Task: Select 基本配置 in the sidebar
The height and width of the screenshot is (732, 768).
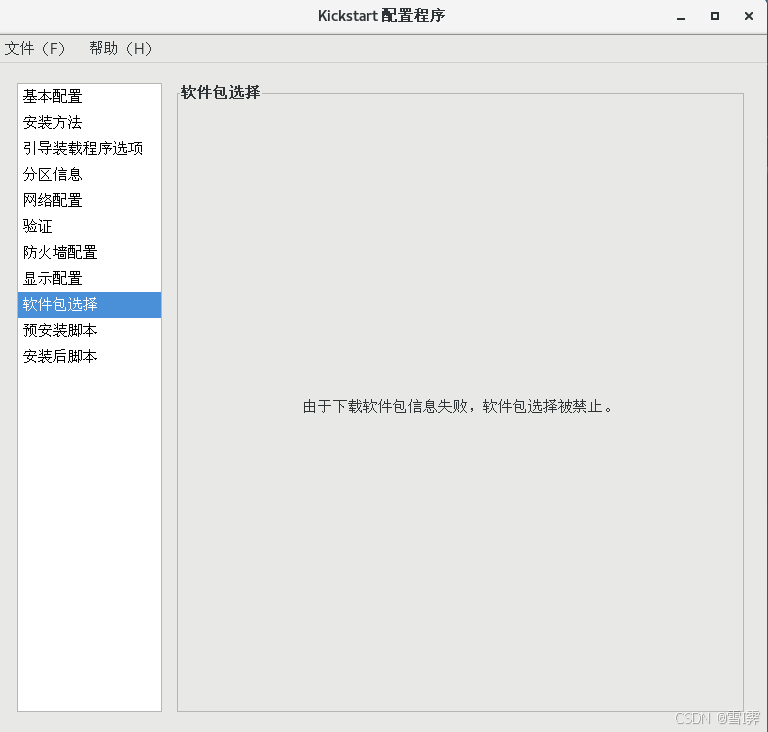Action: tap(89, 97)
